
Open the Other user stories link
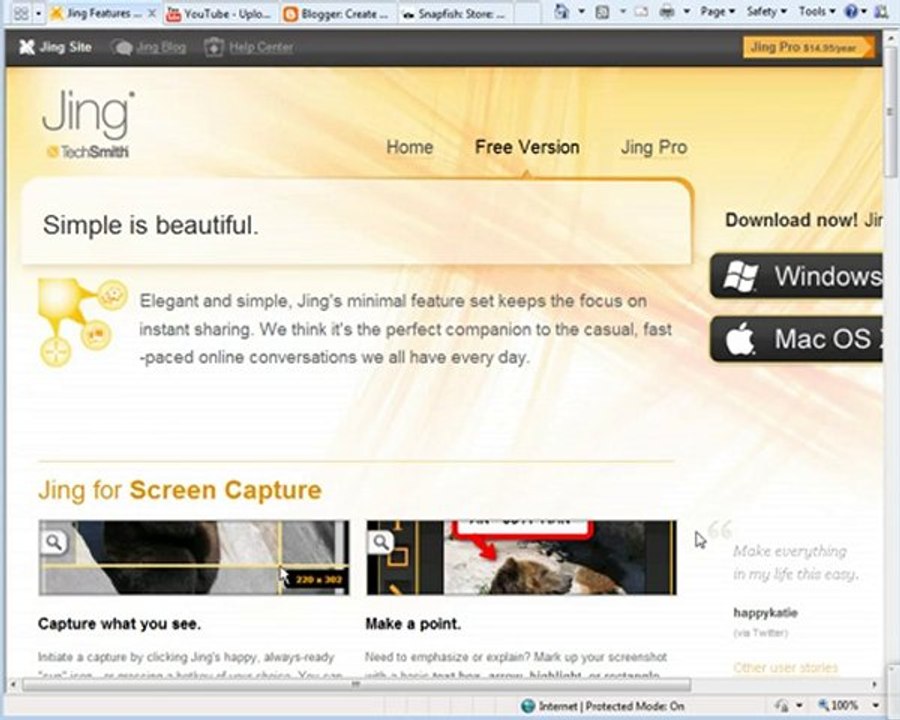785,668
